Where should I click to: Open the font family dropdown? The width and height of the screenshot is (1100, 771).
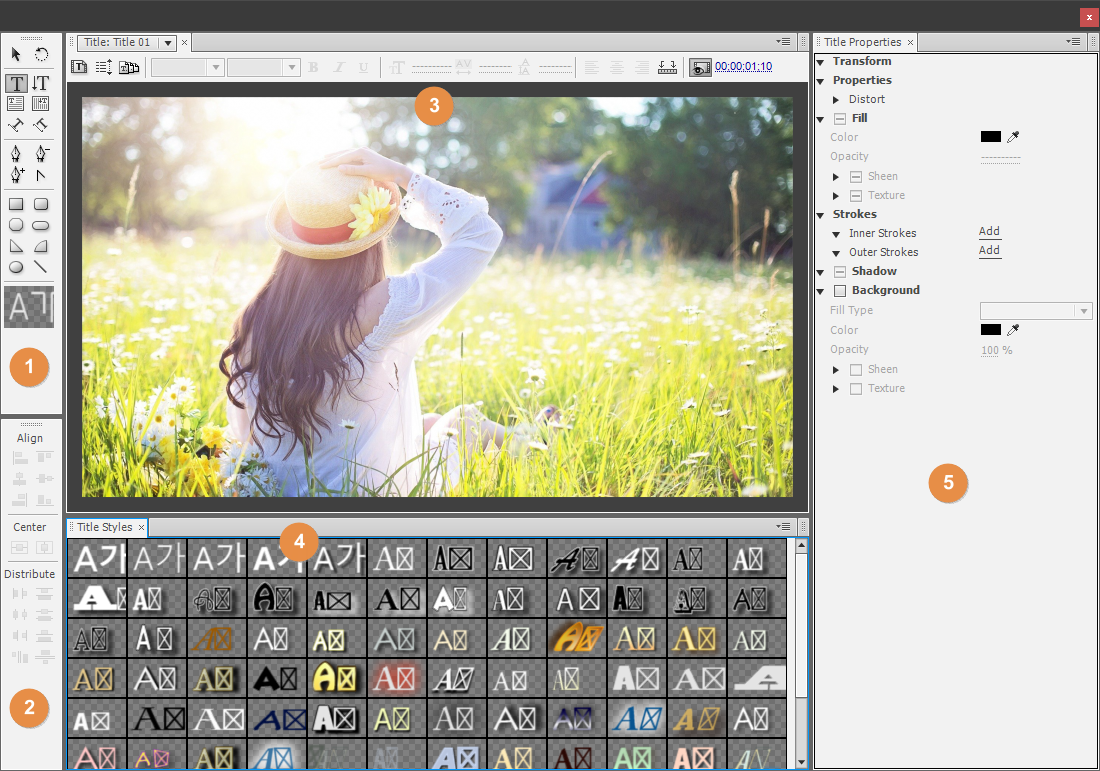187,67
